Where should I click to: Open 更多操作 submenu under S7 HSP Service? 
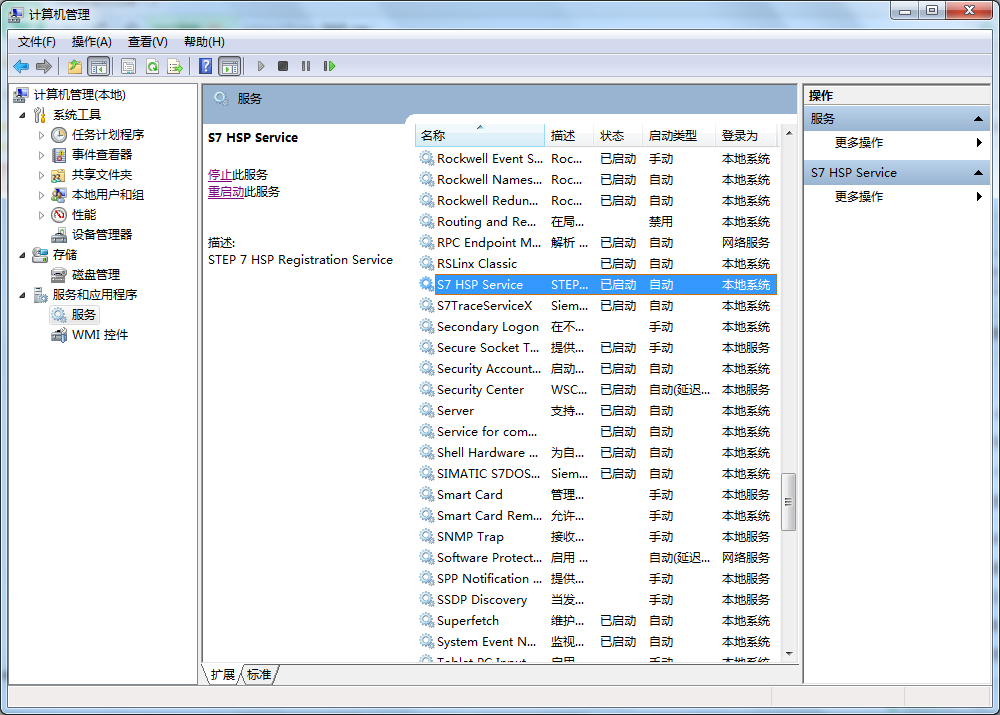click(x=897, y=197)
